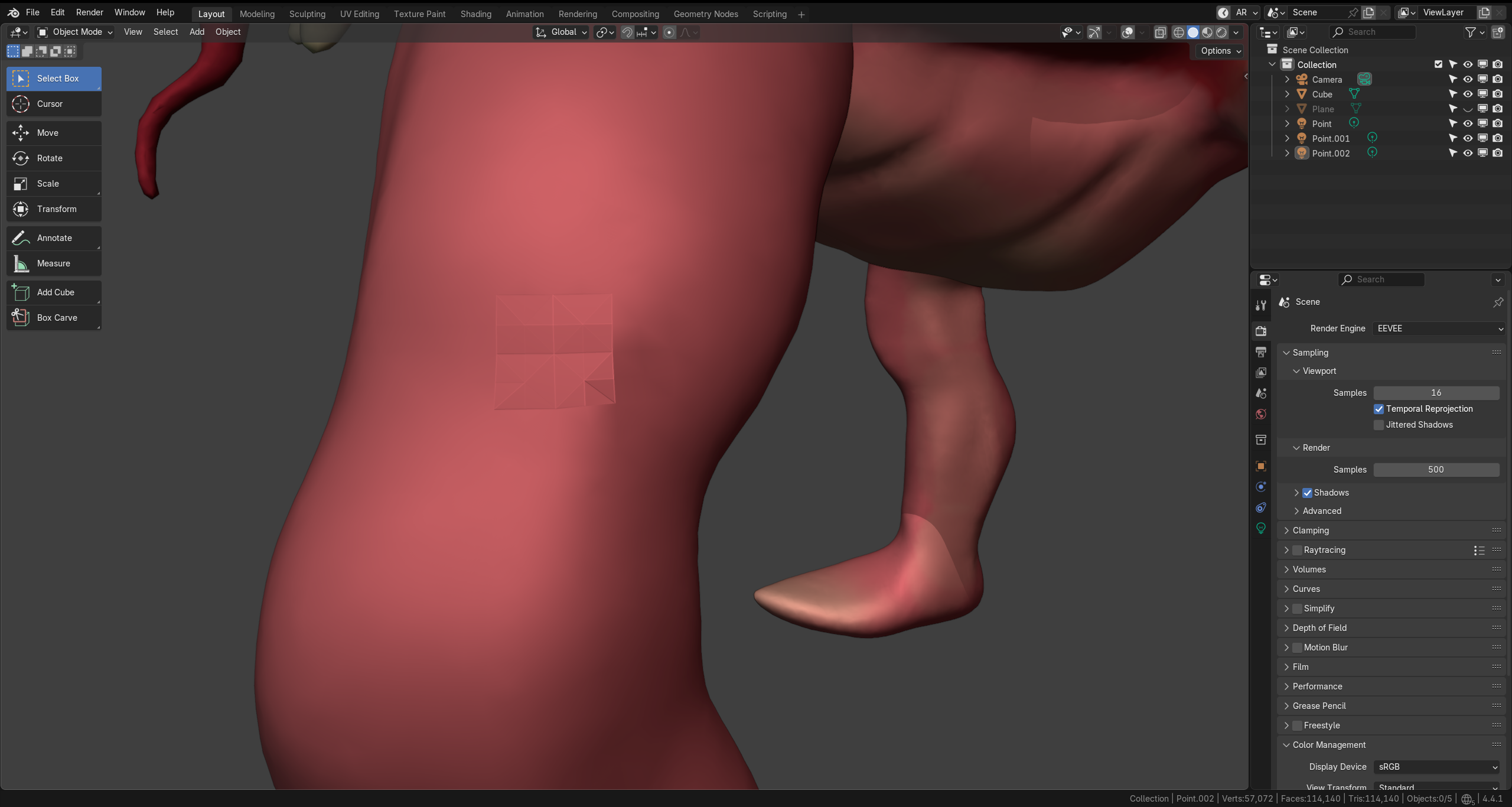
Task: Open the File menu
Action: 32,12
